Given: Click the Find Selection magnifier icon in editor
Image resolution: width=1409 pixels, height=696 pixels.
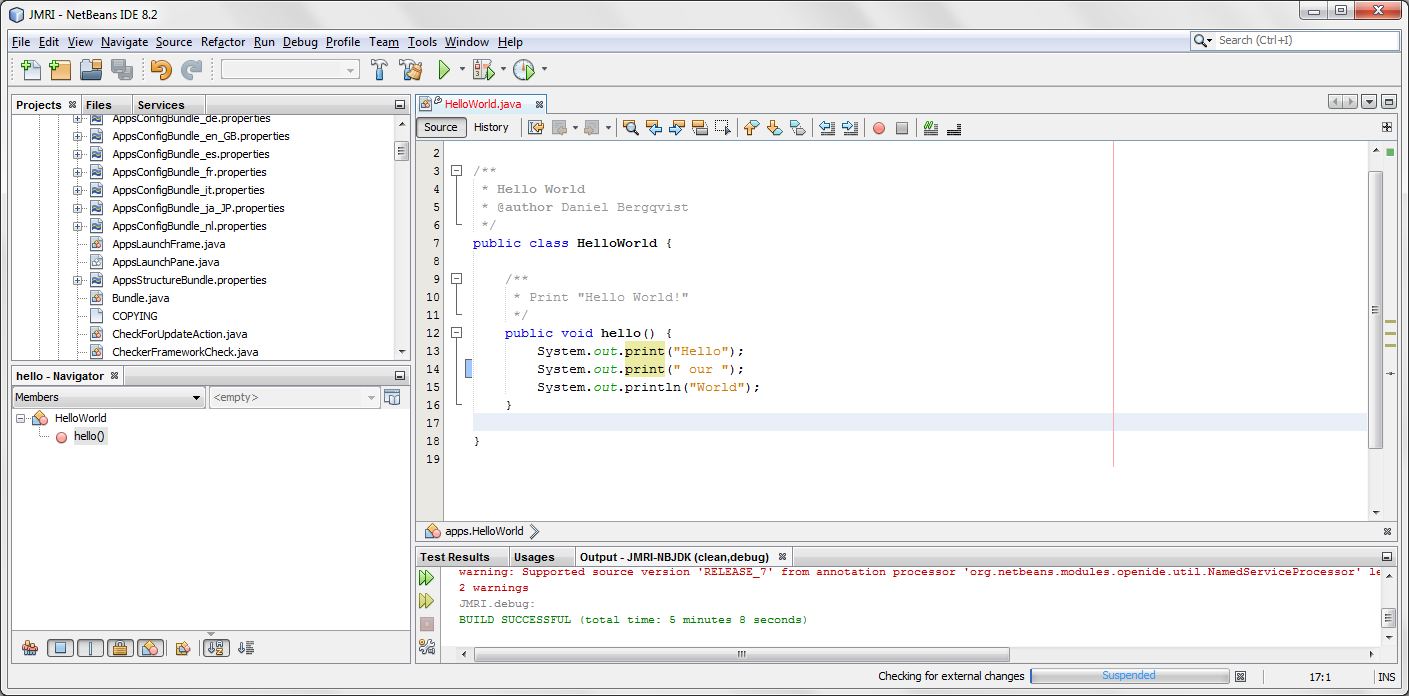Looking at the screenshot, I should coord(630,128).
